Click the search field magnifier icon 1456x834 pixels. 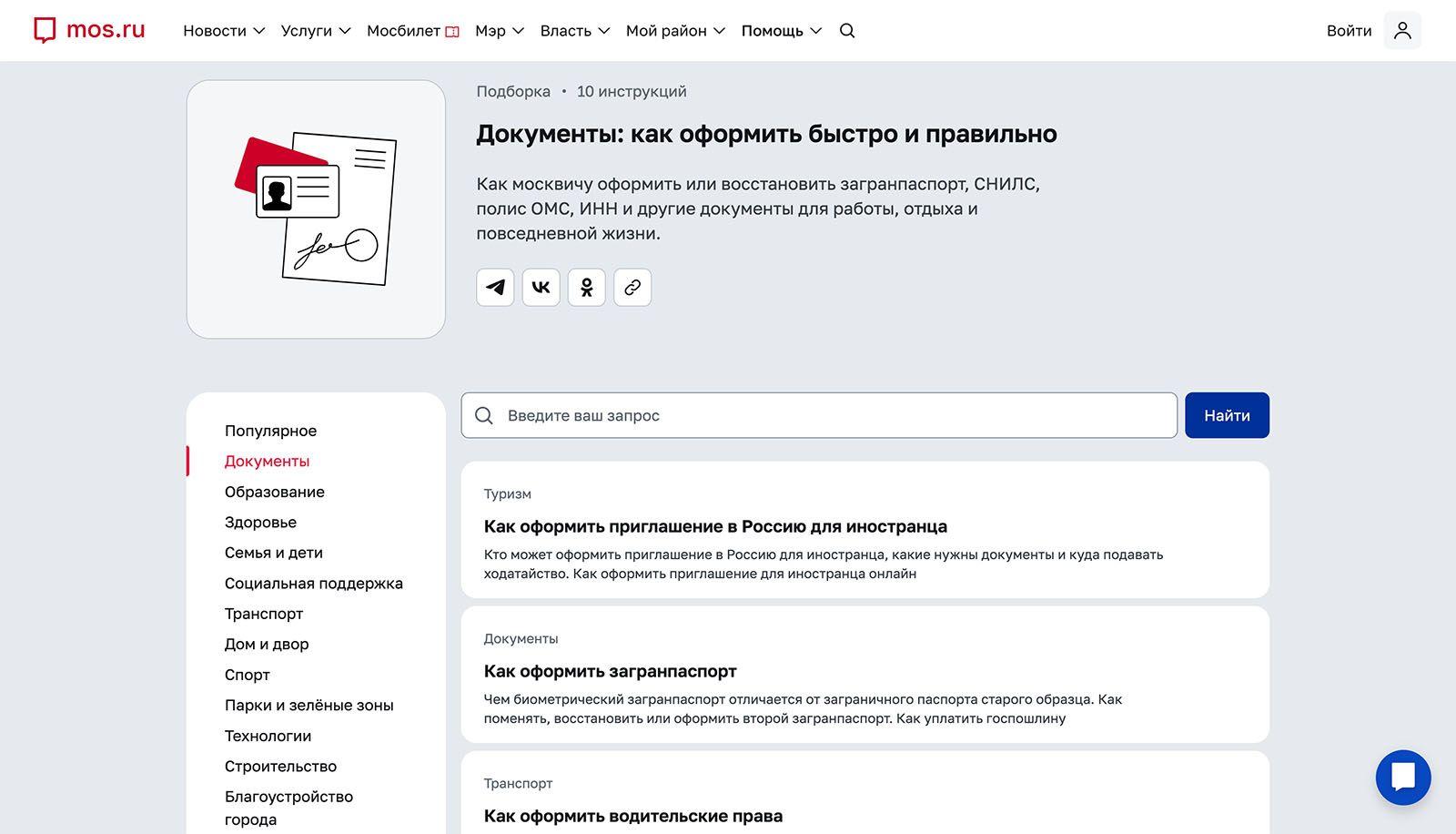click(484, 416)
